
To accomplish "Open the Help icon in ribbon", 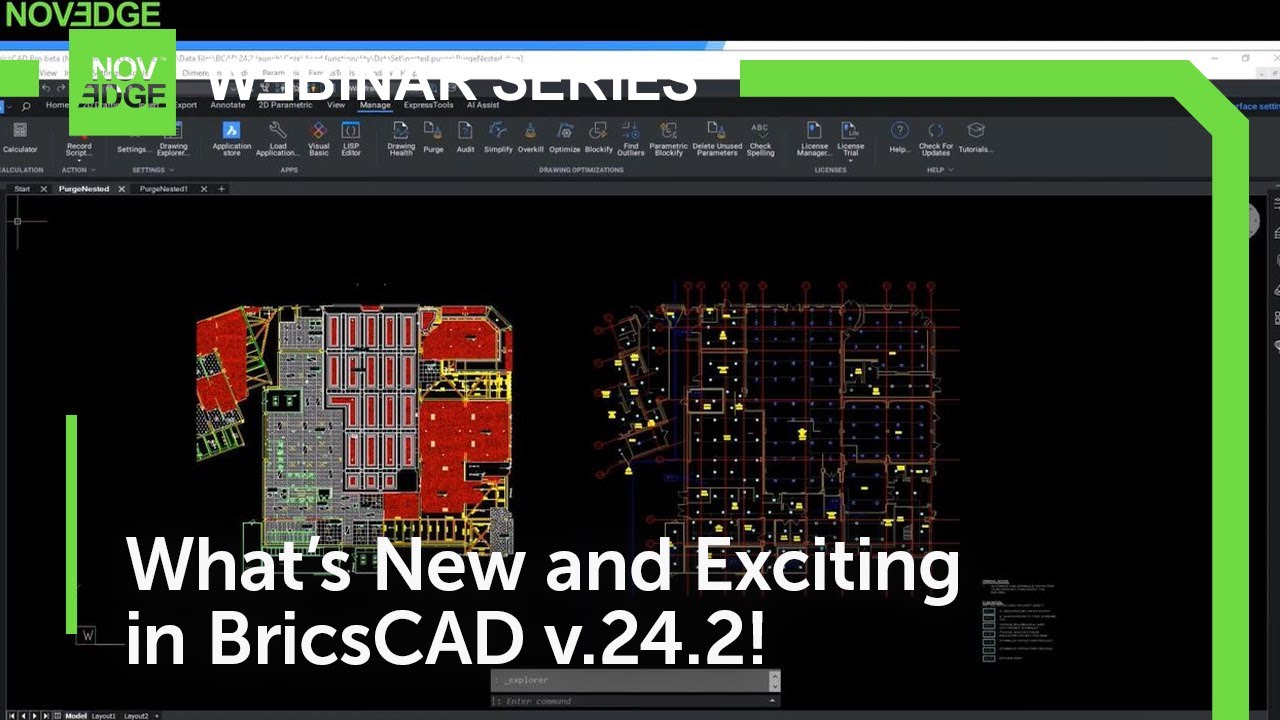I will 899,131.
